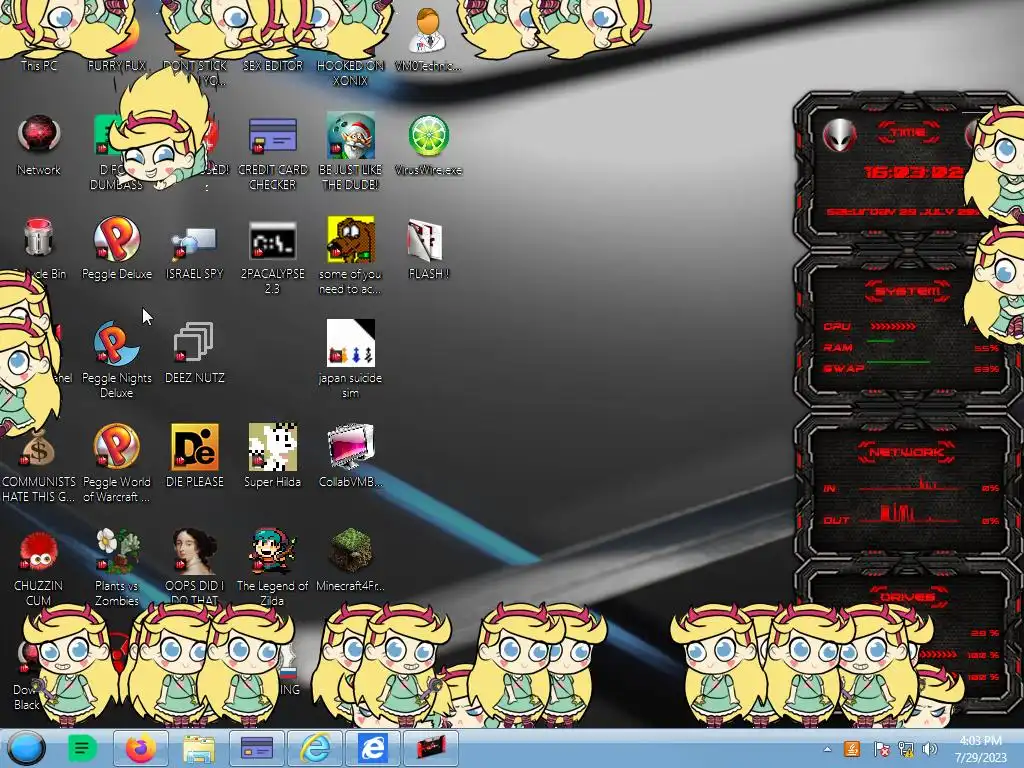Launch Plants vs Zombies shortcut
The height and width of the screenshot is (768, 1024).
116,551
